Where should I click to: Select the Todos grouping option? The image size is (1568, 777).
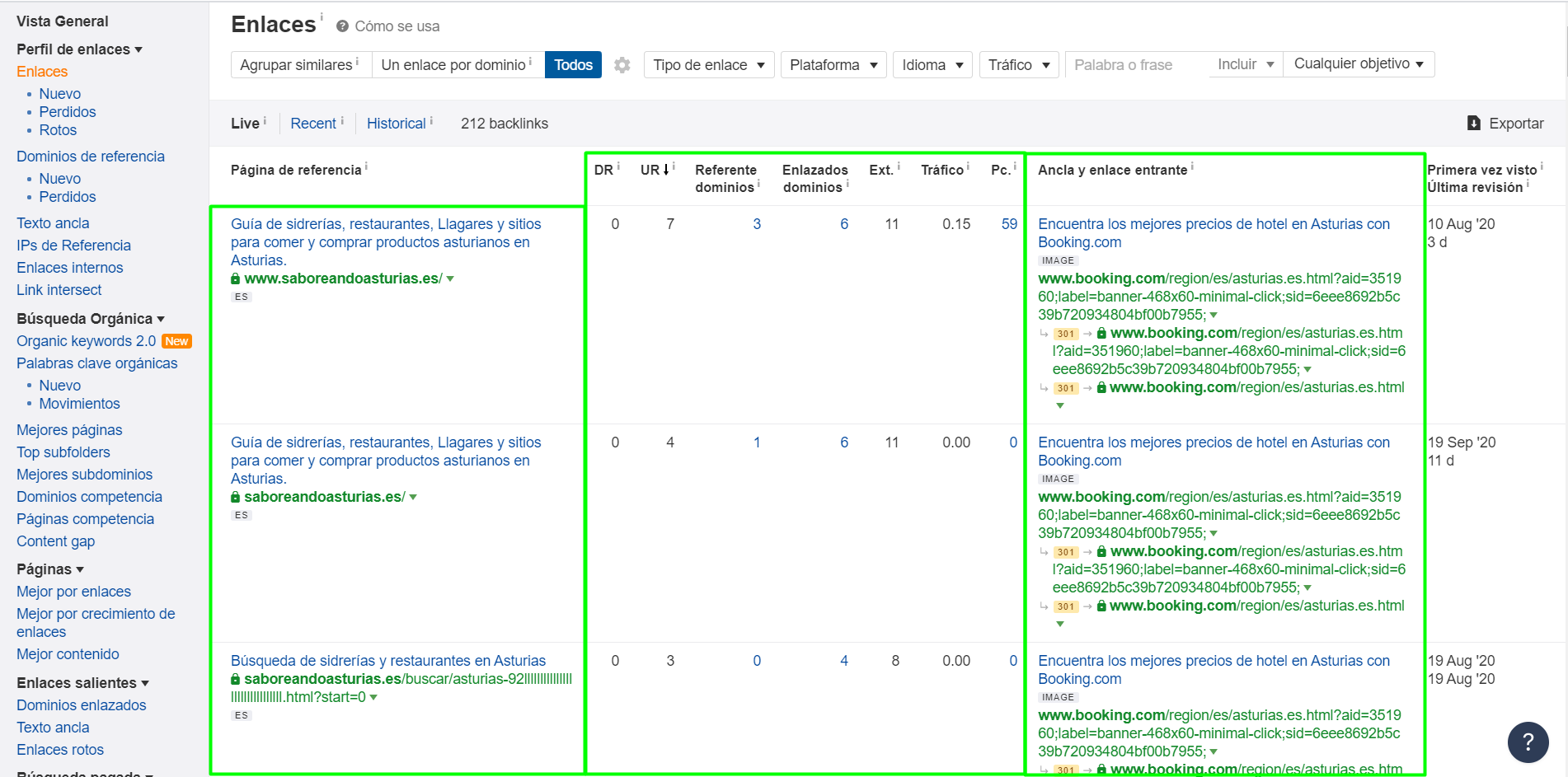(x=573, y=64)
